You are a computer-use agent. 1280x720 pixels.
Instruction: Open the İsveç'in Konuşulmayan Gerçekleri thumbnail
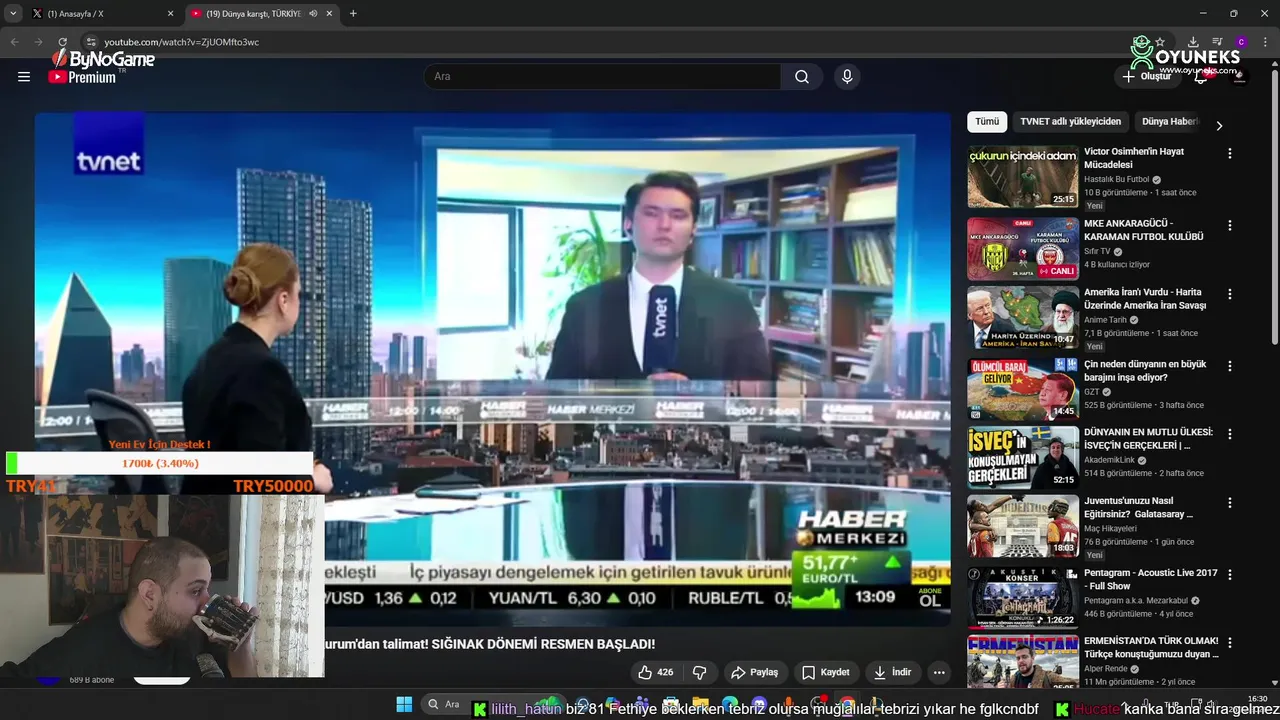(1023, 457)
